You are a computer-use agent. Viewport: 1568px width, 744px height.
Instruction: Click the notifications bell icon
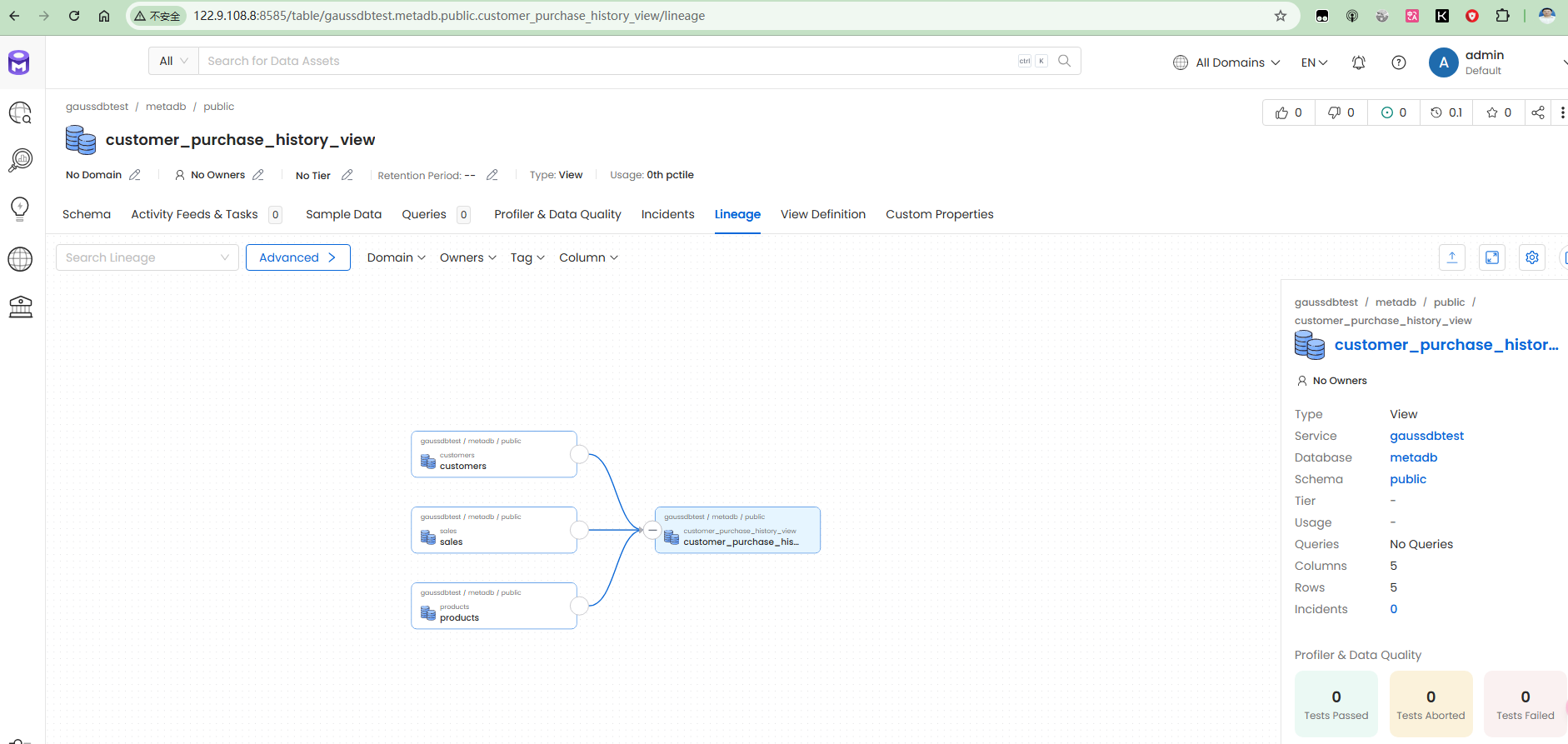1359,62
